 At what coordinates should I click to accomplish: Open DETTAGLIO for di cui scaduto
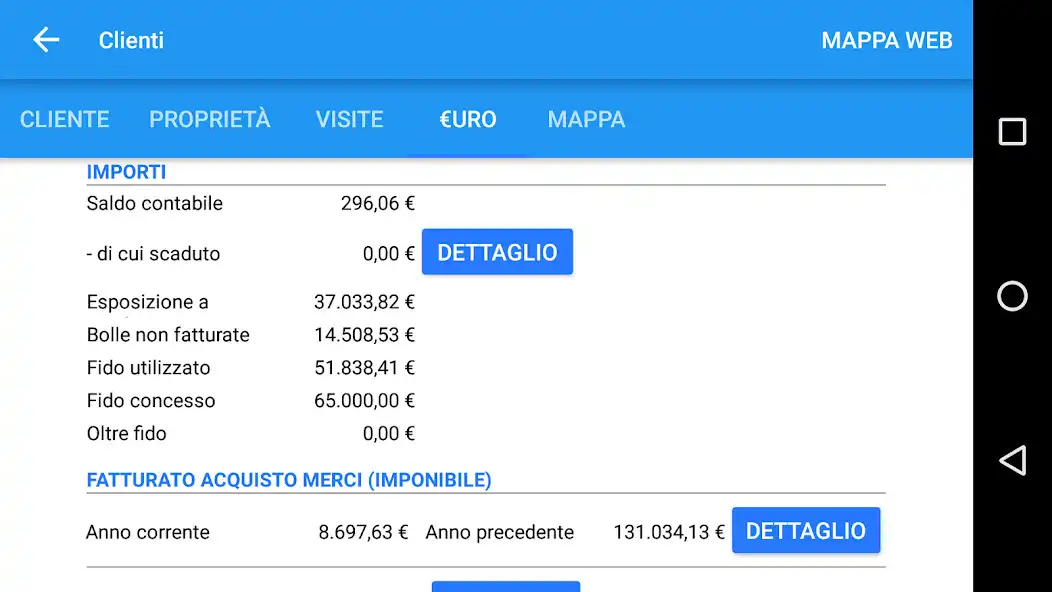(497, 252)
